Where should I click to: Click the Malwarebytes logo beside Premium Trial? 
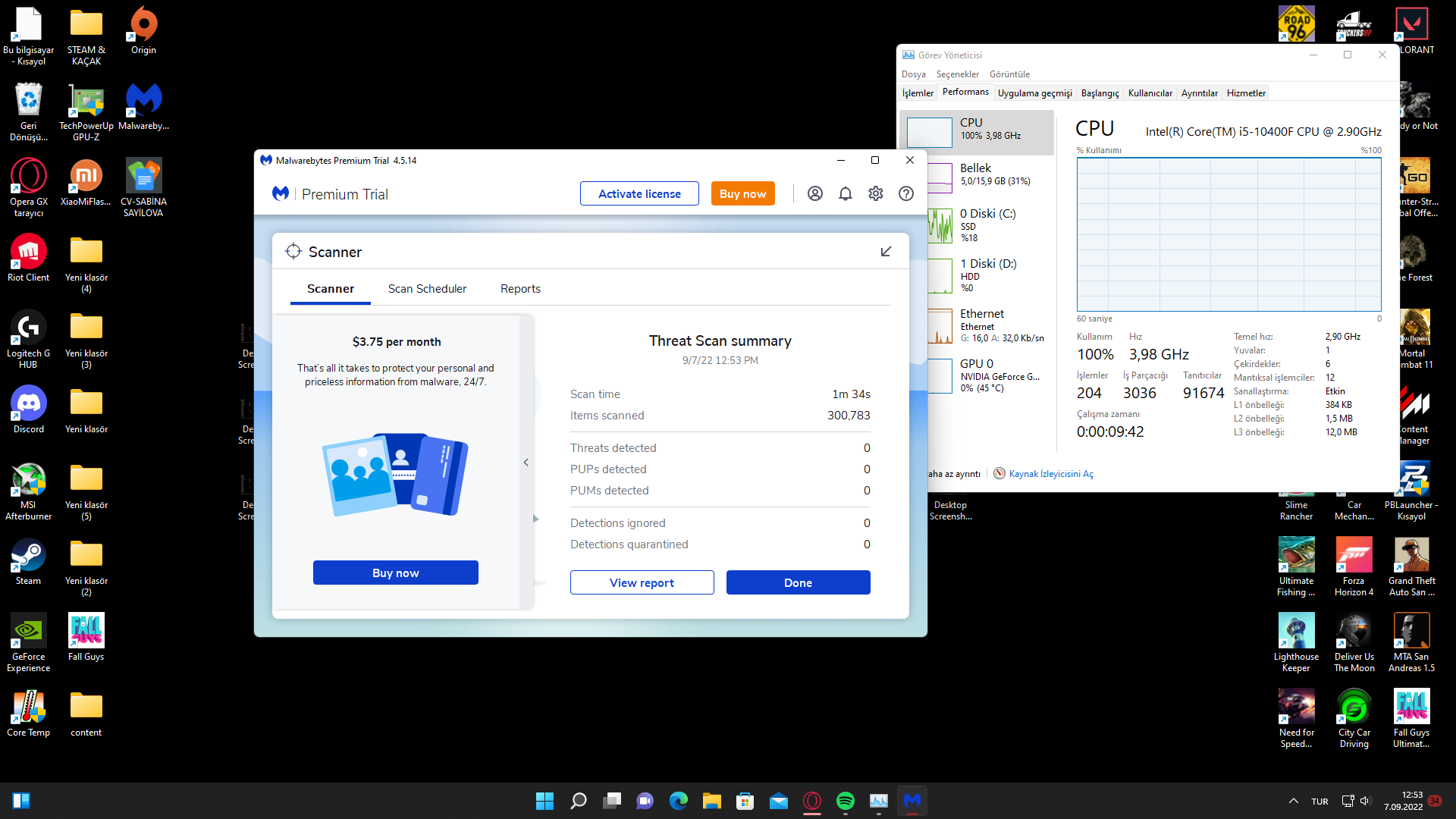coord(281,193)
